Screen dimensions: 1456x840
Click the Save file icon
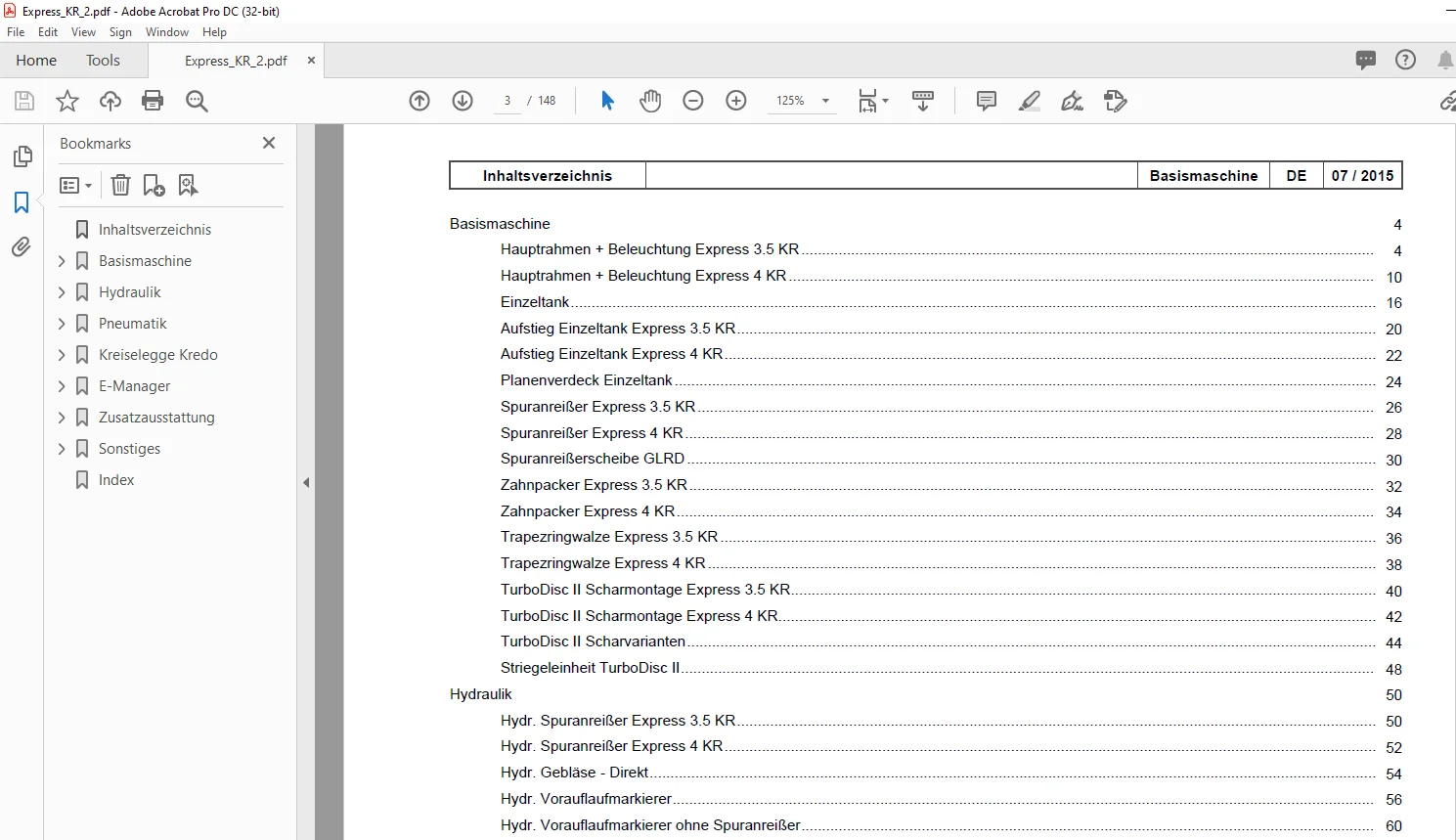(x=24, y=101)
